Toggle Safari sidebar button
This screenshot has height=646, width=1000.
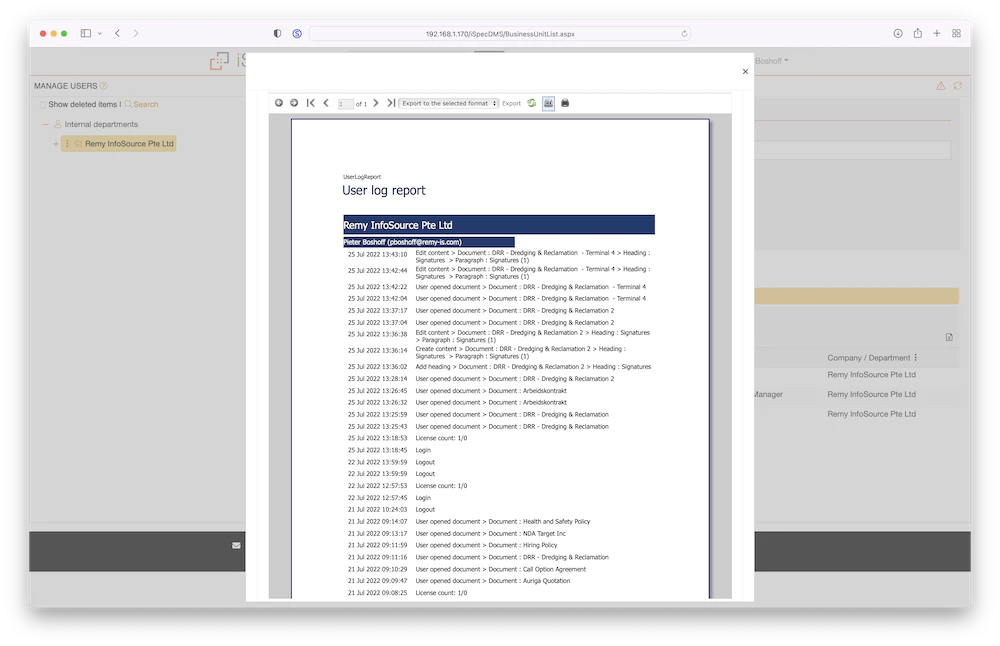85,33
